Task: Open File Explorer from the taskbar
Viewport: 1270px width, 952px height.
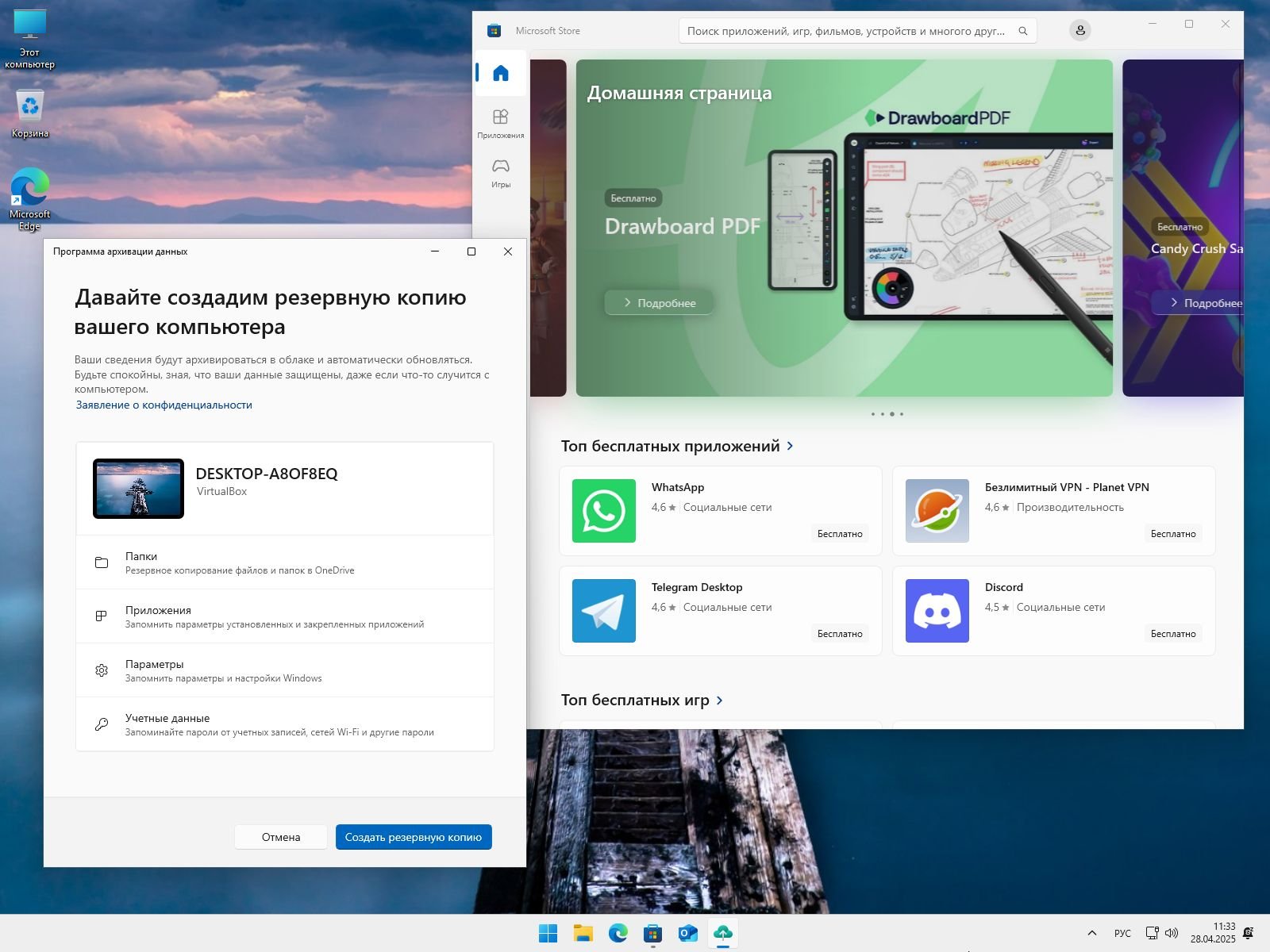Action: 583,934
